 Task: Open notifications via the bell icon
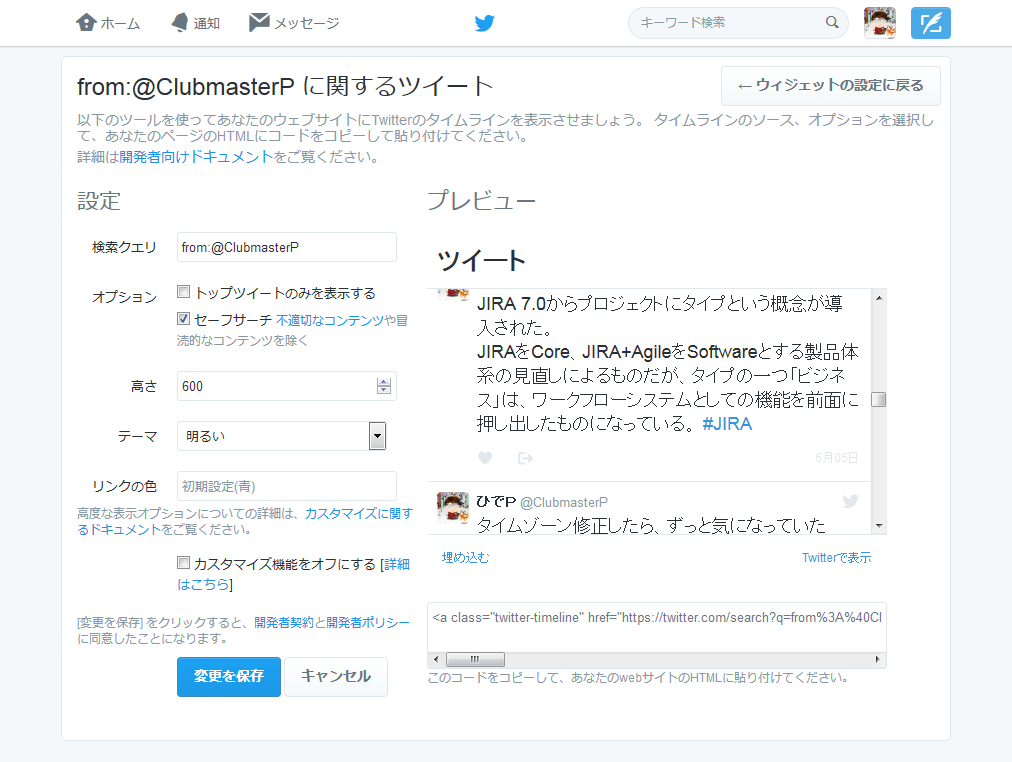point(180,23)
